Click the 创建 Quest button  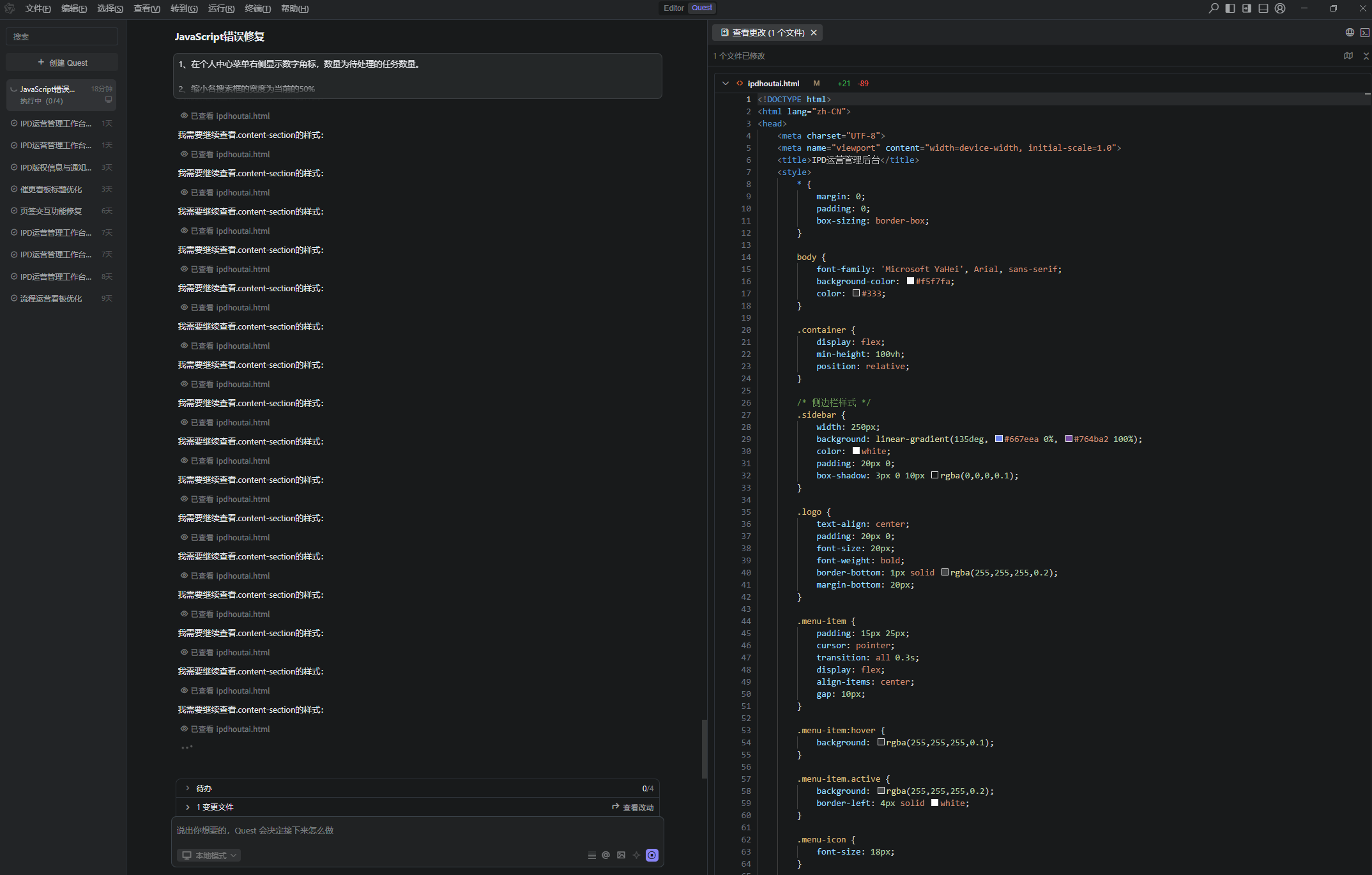click(62, 63)
